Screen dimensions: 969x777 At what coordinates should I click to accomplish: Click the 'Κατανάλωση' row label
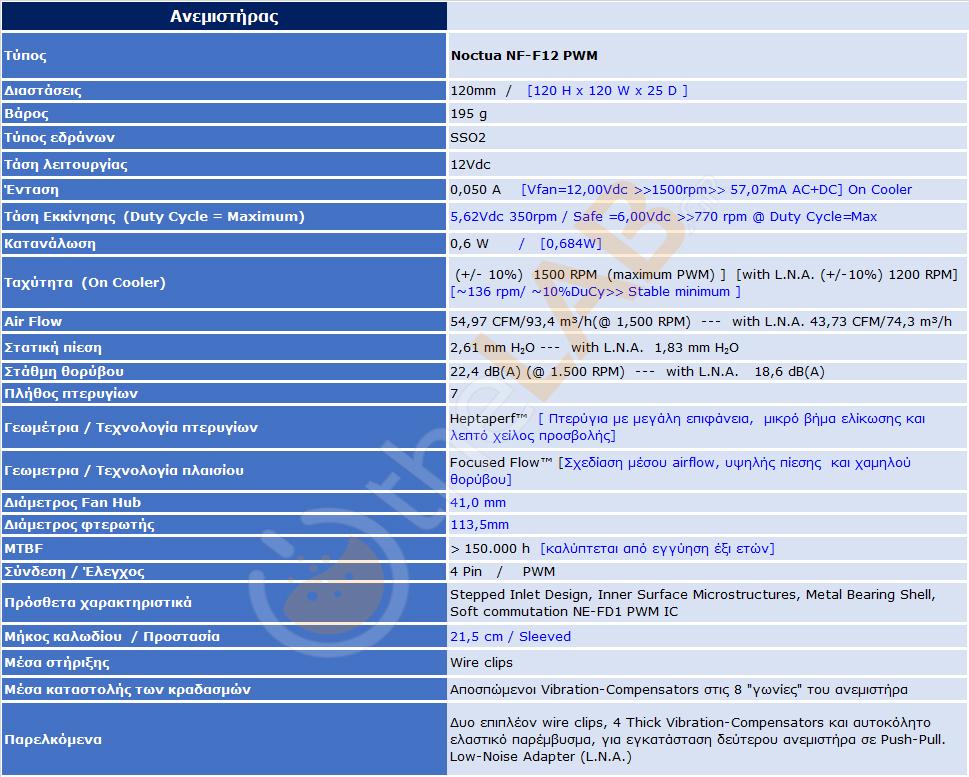tap(49, 244)
